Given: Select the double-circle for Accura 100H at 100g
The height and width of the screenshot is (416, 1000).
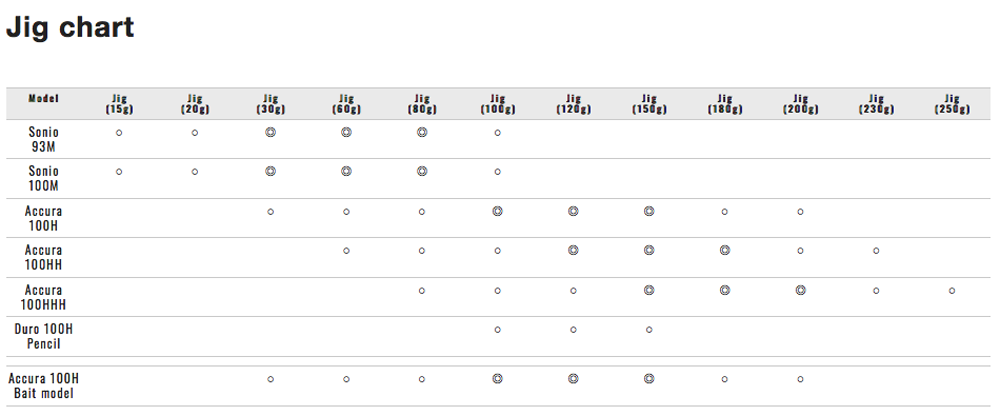Looking at the screenshot, I should (497, 211).
